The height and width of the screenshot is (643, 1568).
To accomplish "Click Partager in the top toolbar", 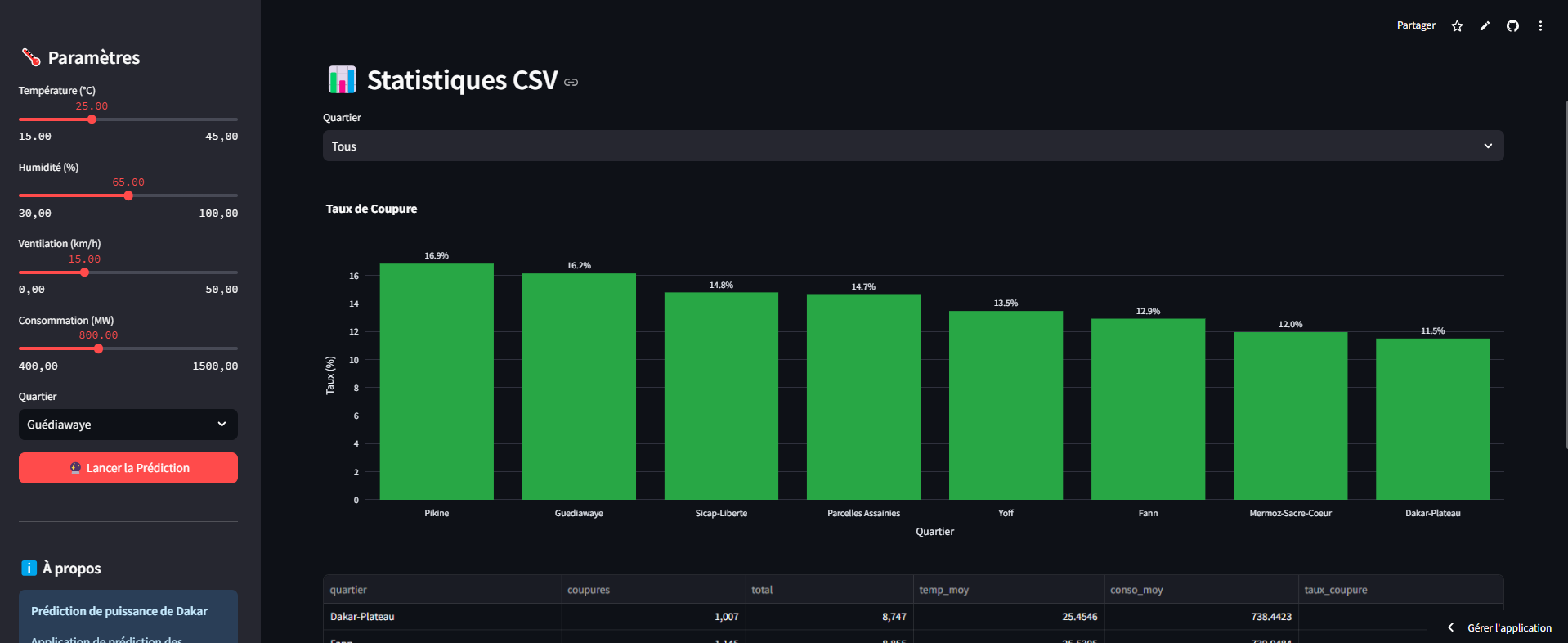I will tap(1415, 25).
